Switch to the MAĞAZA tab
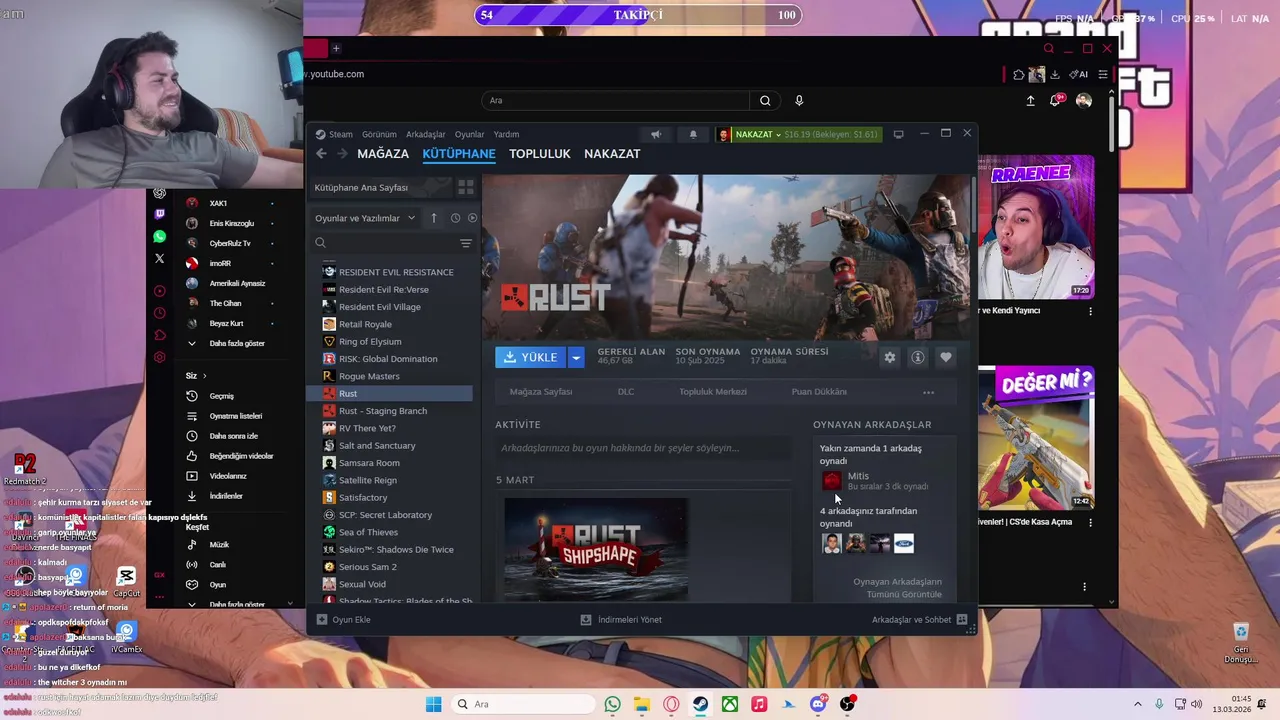This screenshot has width=1280, height=720. 383,154
